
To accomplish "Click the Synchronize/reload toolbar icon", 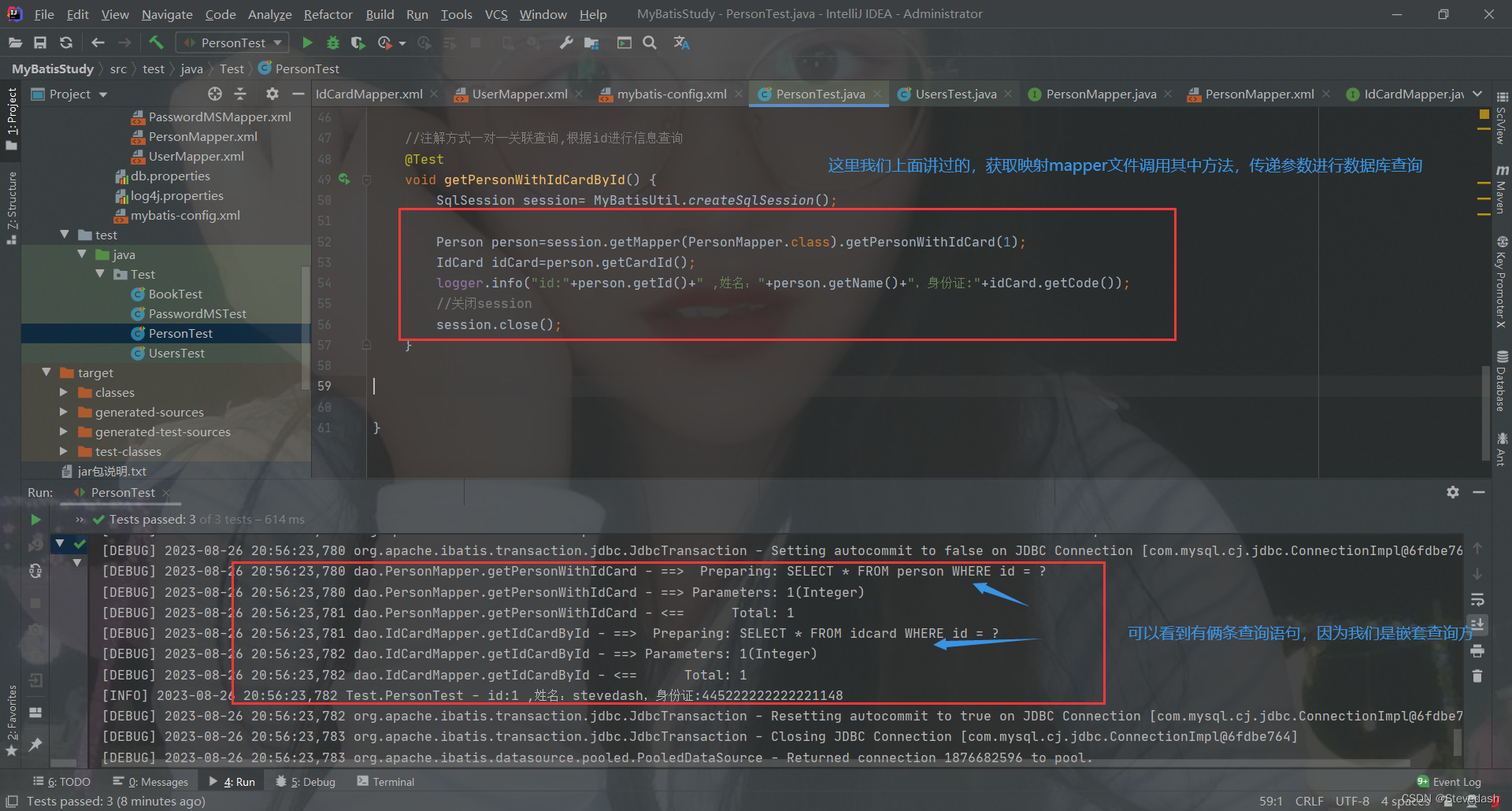I will (66, 43).
